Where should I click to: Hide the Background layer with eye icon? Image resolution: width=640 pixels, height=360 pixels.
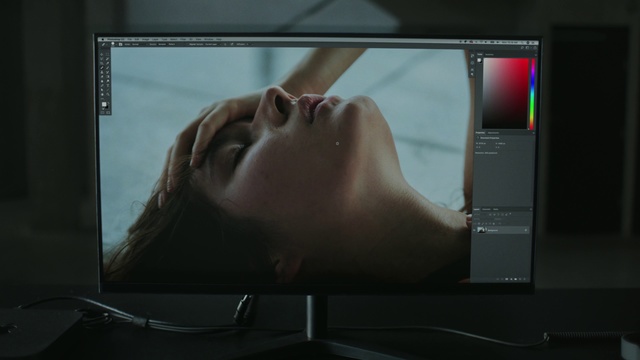[x=474, y=230]
